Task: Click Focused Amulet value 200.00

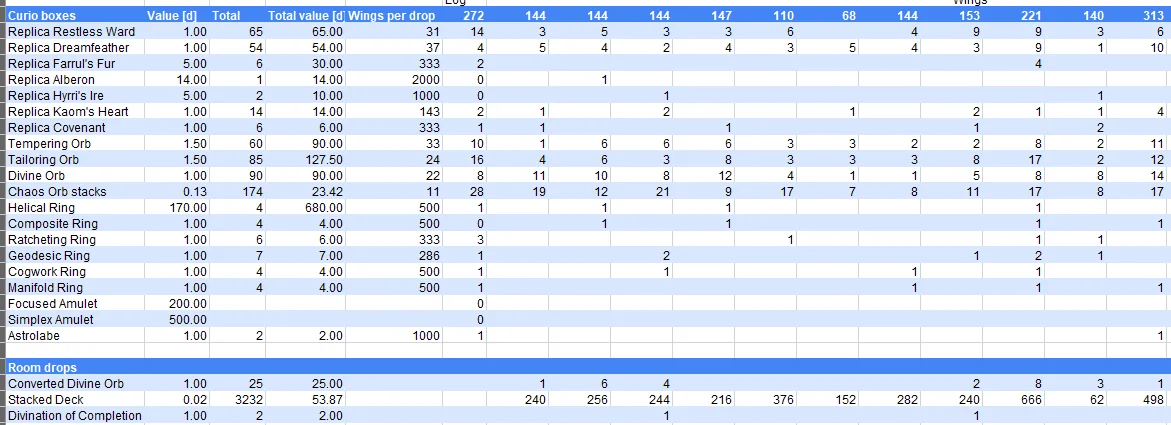Action: [x=189, y=304]
